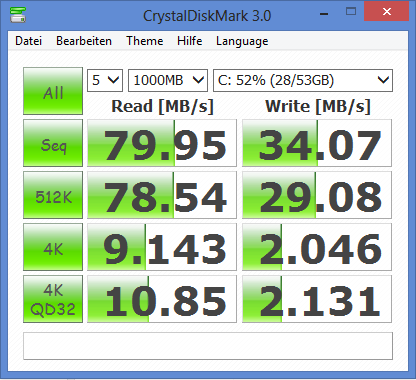This screenshot has width=416, height=380.
Task: Start the 4K benchmark test
Action: 53,247
